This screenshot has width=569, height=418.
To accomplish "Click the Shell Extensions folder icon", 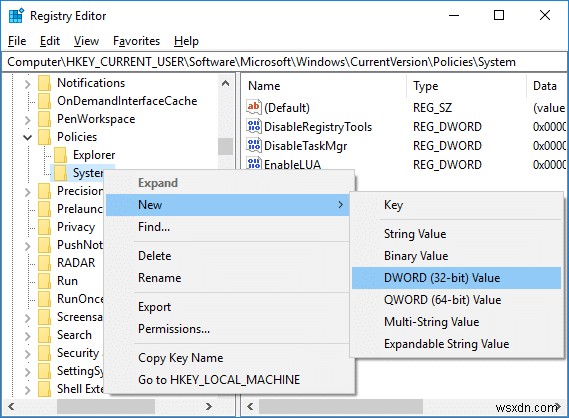I will (x=45, y=389).
